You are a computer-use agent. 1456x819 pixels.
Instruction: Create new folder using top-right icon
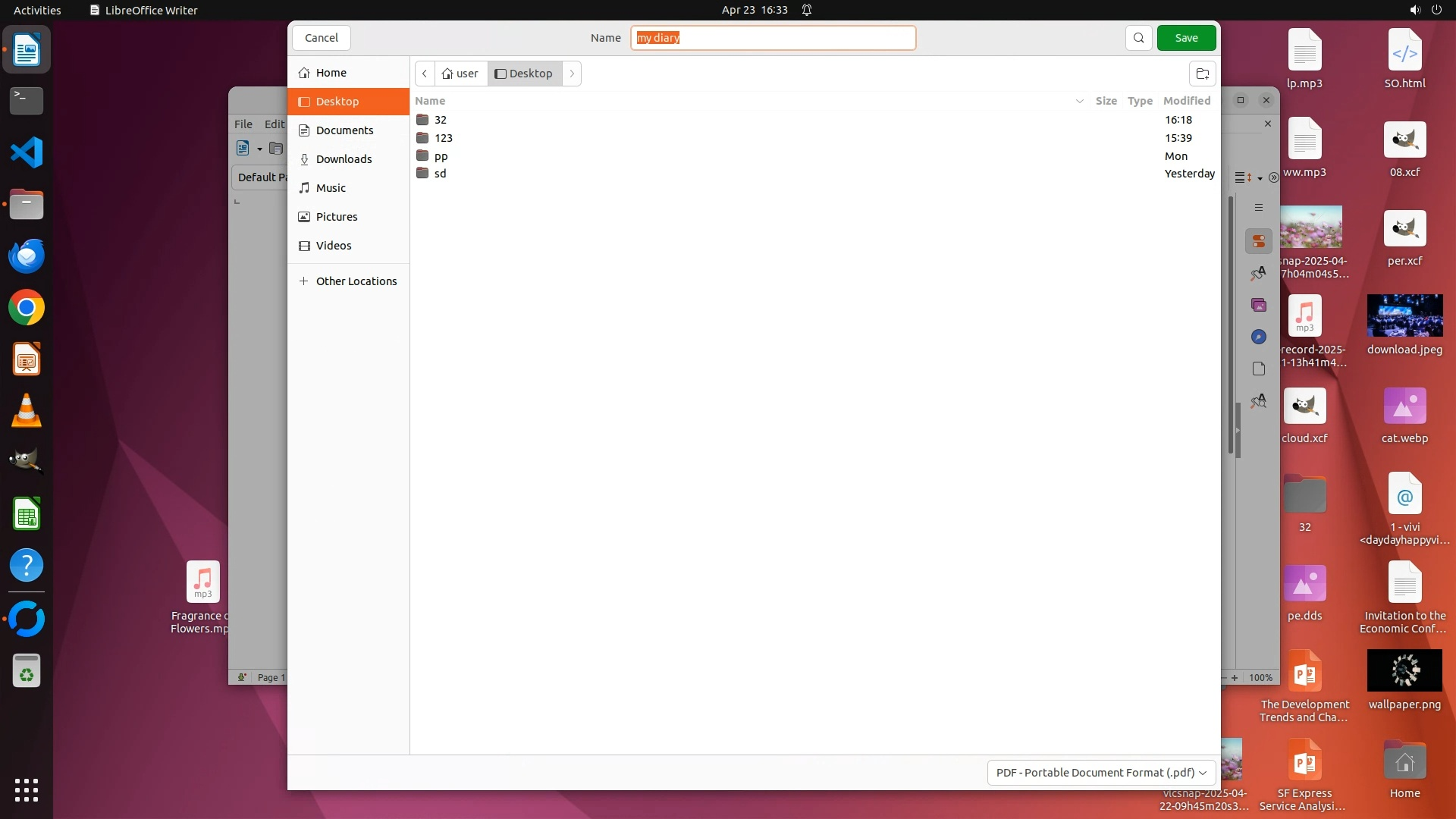click(x=1202, y=74)
